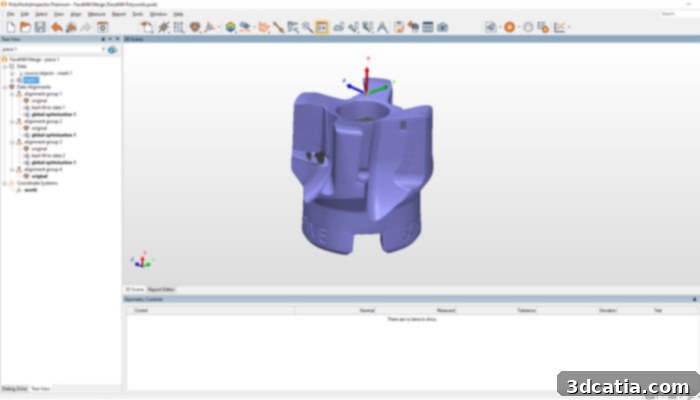Click the Save floppy disk icon

40,27
